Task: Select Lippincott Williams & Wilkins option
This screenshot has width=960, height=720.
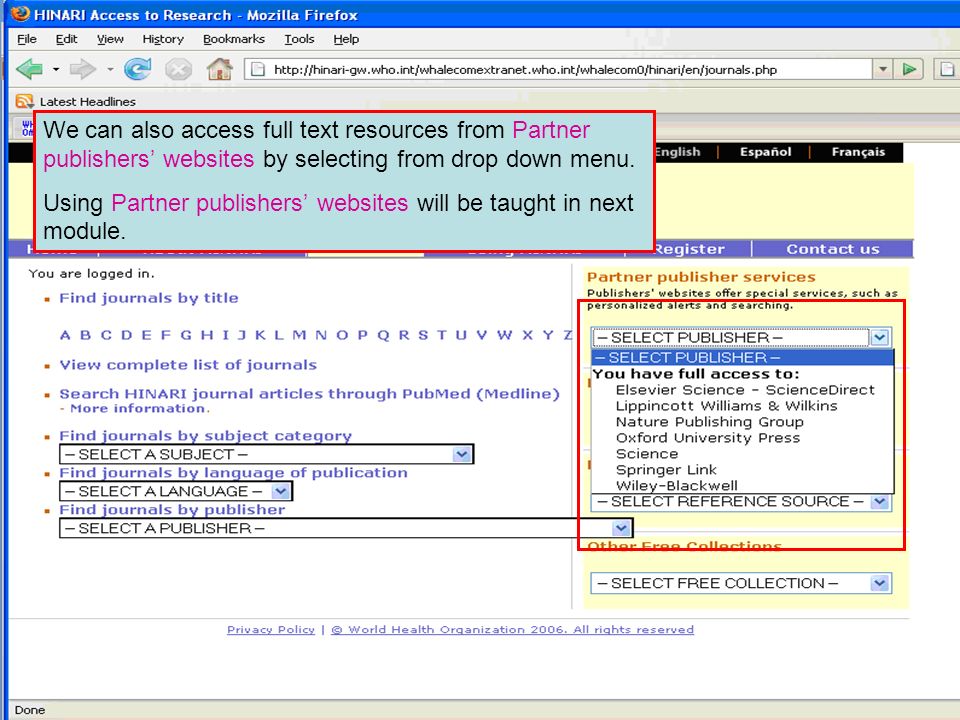Action: point(726,406)
